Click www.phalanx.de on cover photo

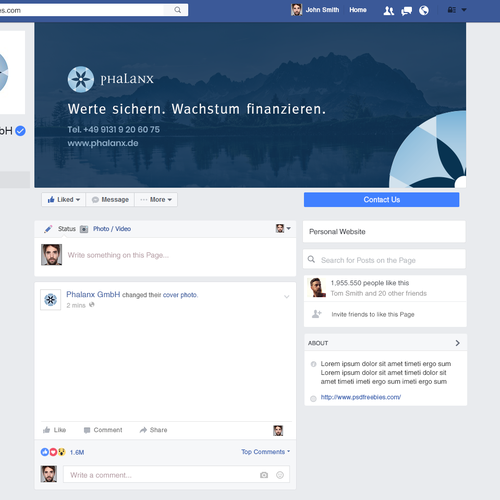coord(103,143)
